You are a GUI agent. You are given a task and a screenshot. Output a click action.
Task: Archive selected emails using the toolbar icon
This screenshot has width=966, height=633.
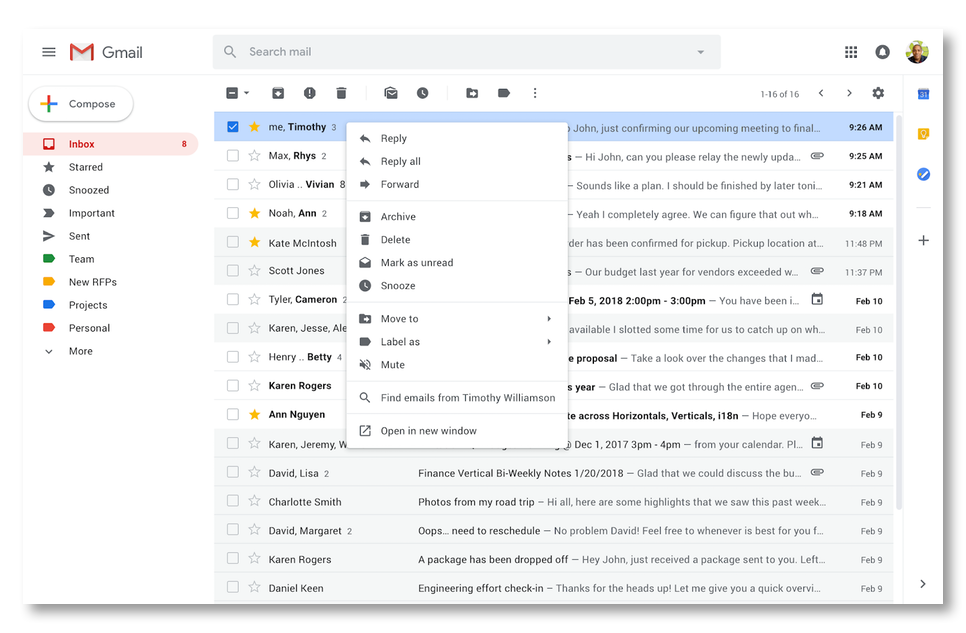[x=278, y=92]
